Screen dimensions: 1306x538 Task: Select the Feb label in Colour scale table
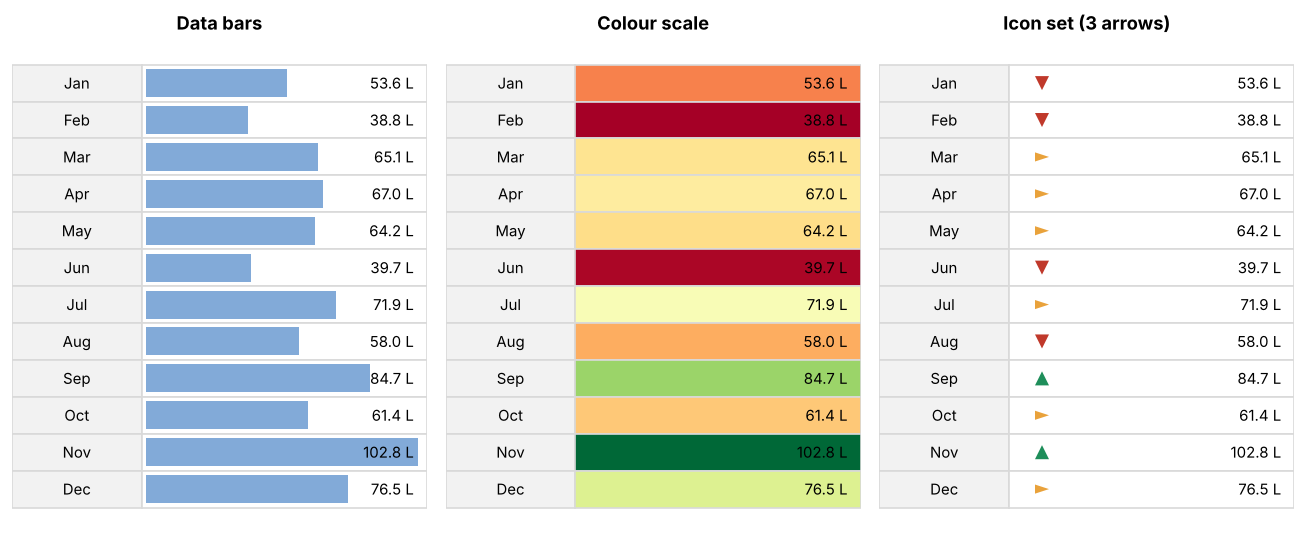(510, 120)
